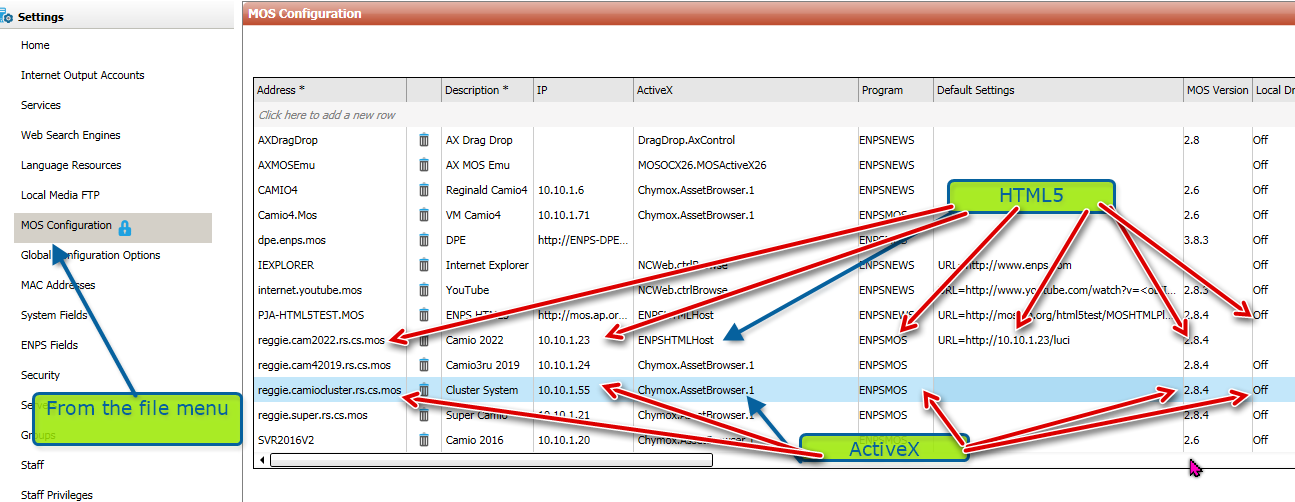The width and height of the screenshot is (1295, 502).
Task: Click the trash icon beside internet.youtube.mos
Action: pyautogui.click(x=424, y=290)
